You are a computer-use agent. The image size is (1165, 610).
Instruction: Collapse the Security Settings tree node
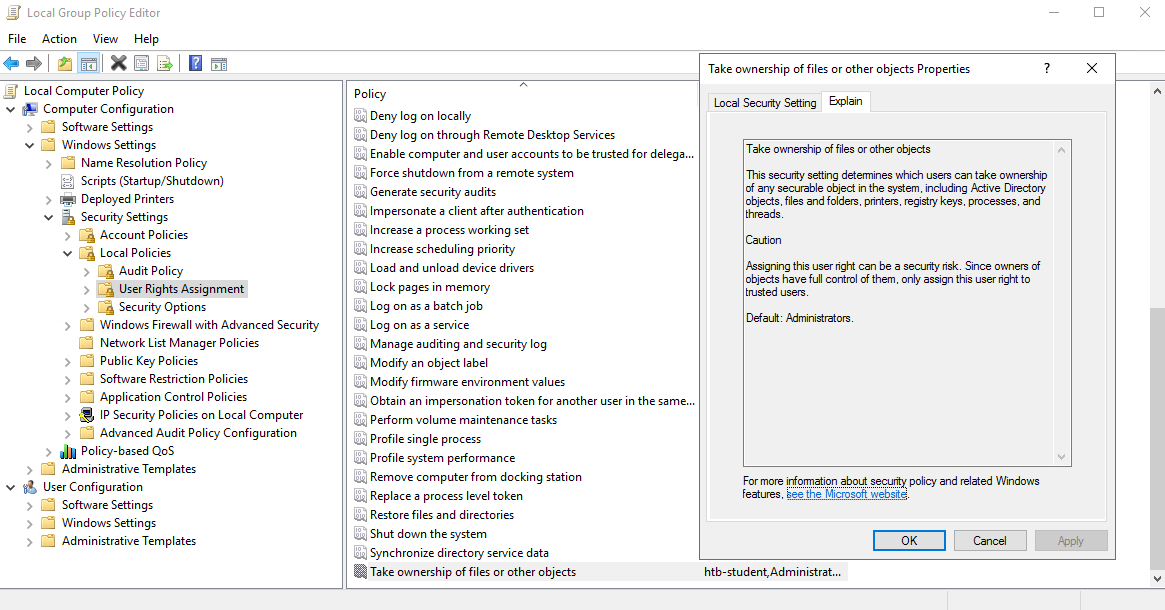point(49,218)
